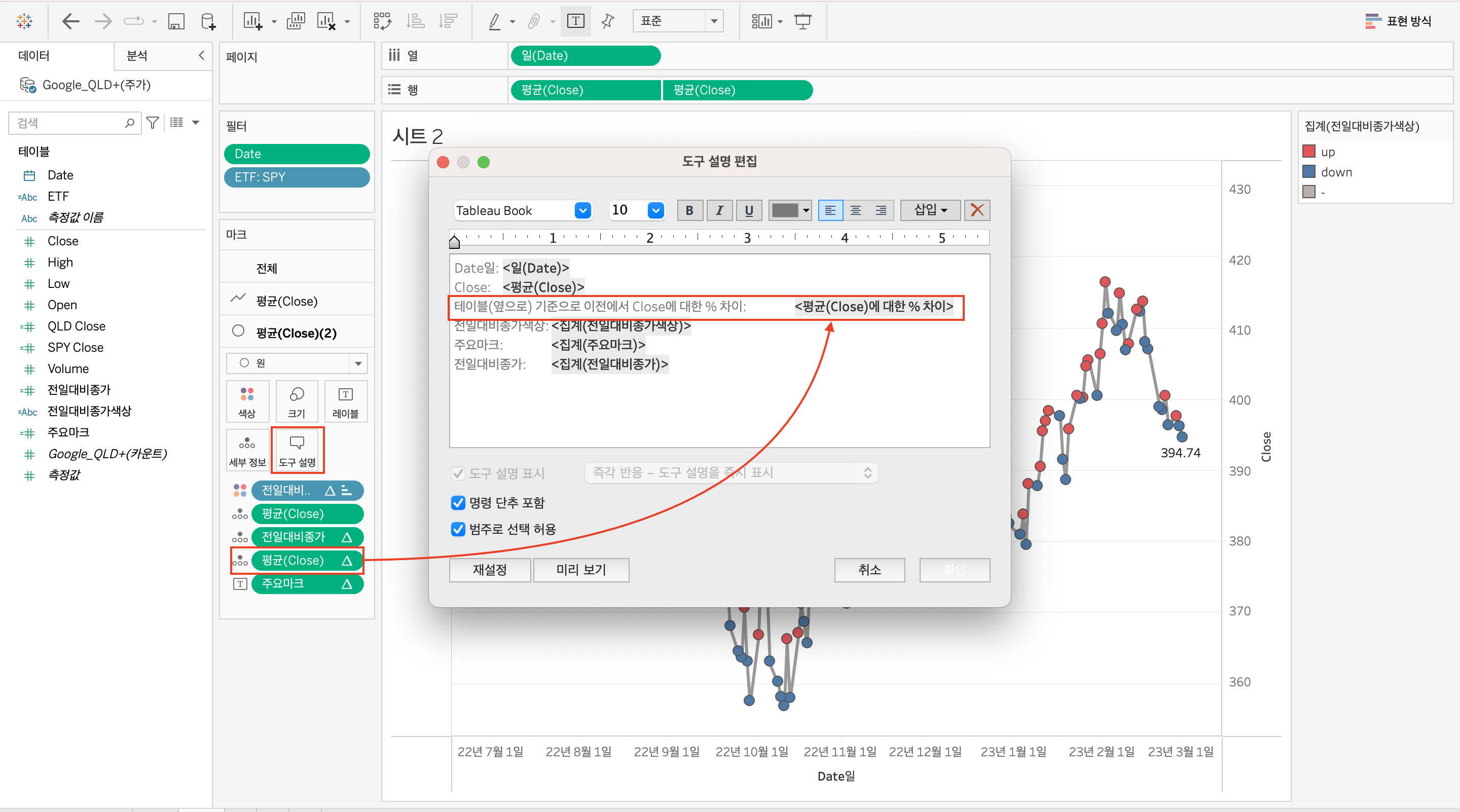1460x812 pixels.
Task: Open the 색상 (color) marks card
Action: pyautogui.click(x=246, y=402)
